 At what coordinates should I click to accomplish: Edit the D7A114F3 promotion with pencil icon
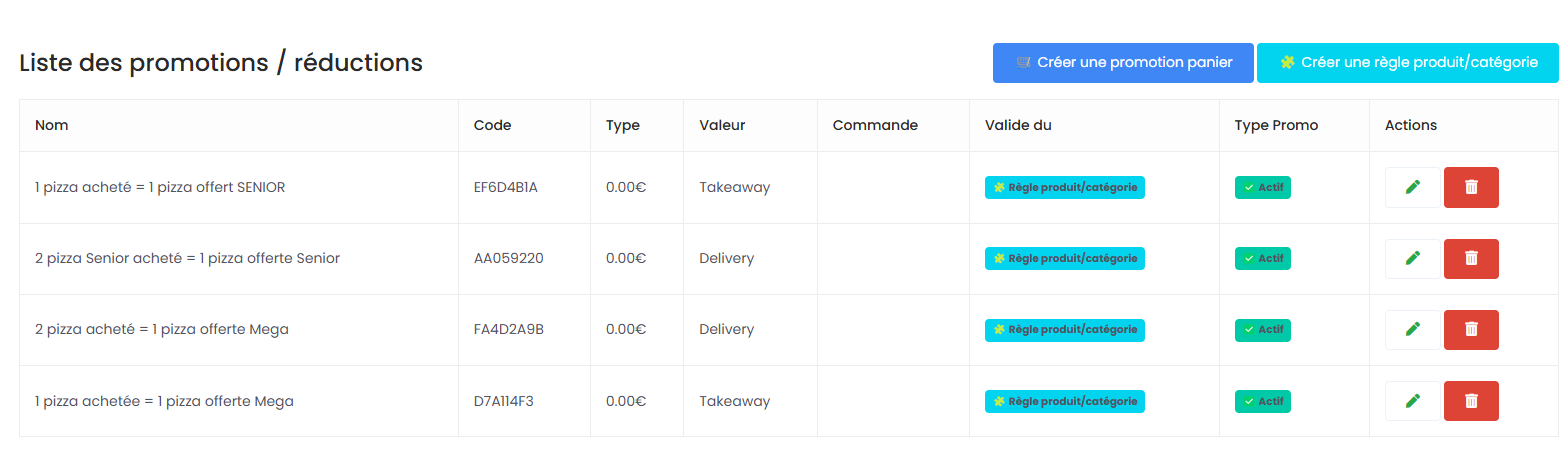[x=1412, y=401]
